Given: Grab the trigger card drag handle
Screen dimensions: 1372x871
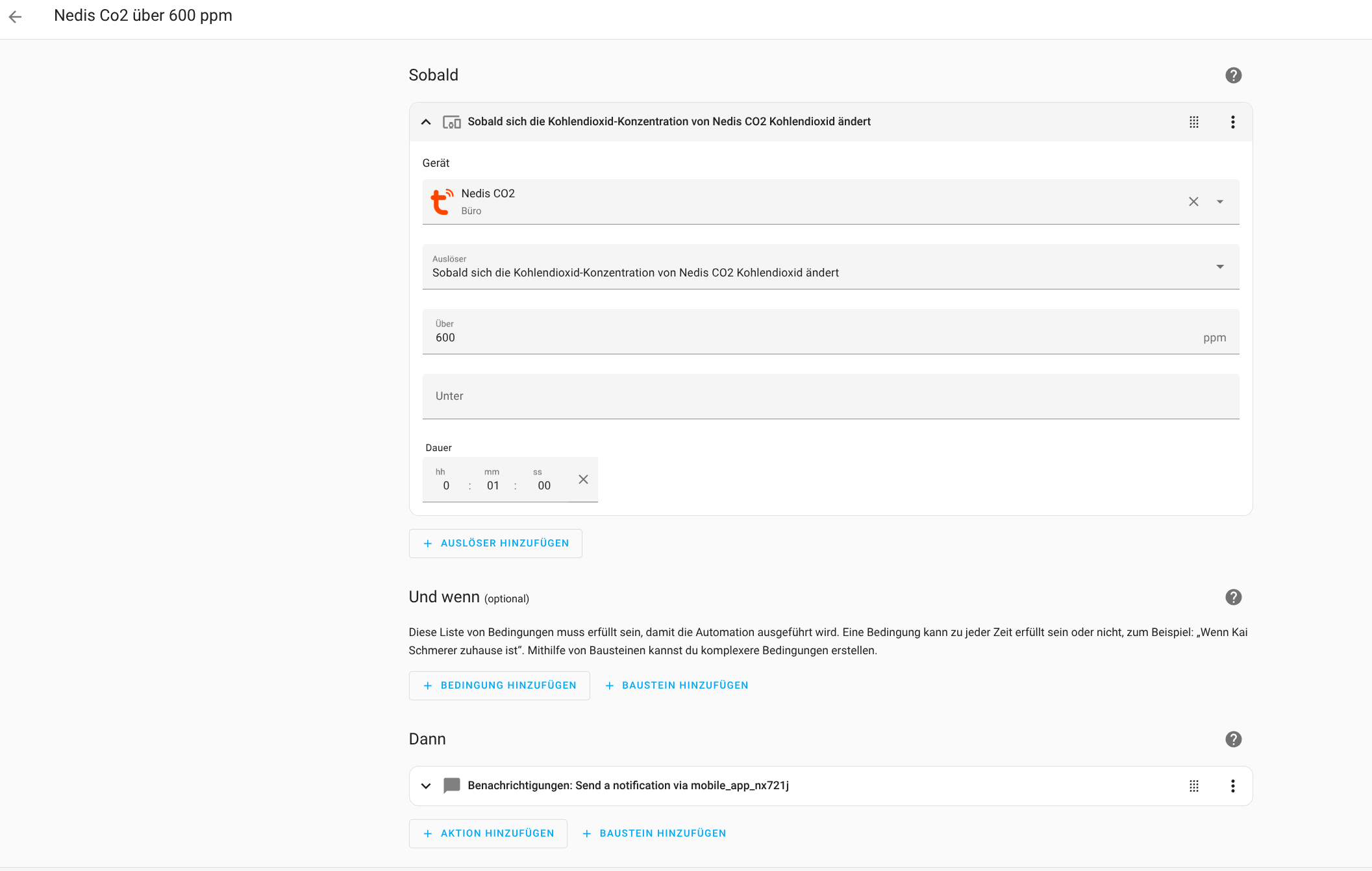Looking at the screenshot, I should pyautogui.click(x=1193, y=122).
